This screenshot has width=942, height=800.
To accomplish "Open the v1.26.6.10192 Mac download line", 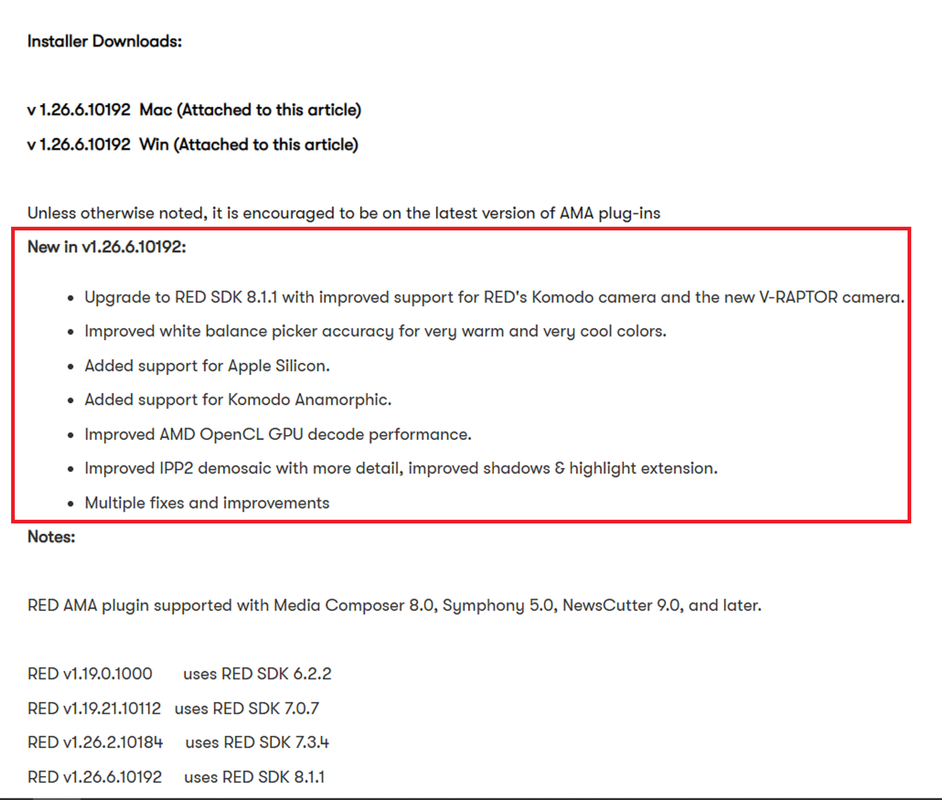I will click(x=194, y=110).
